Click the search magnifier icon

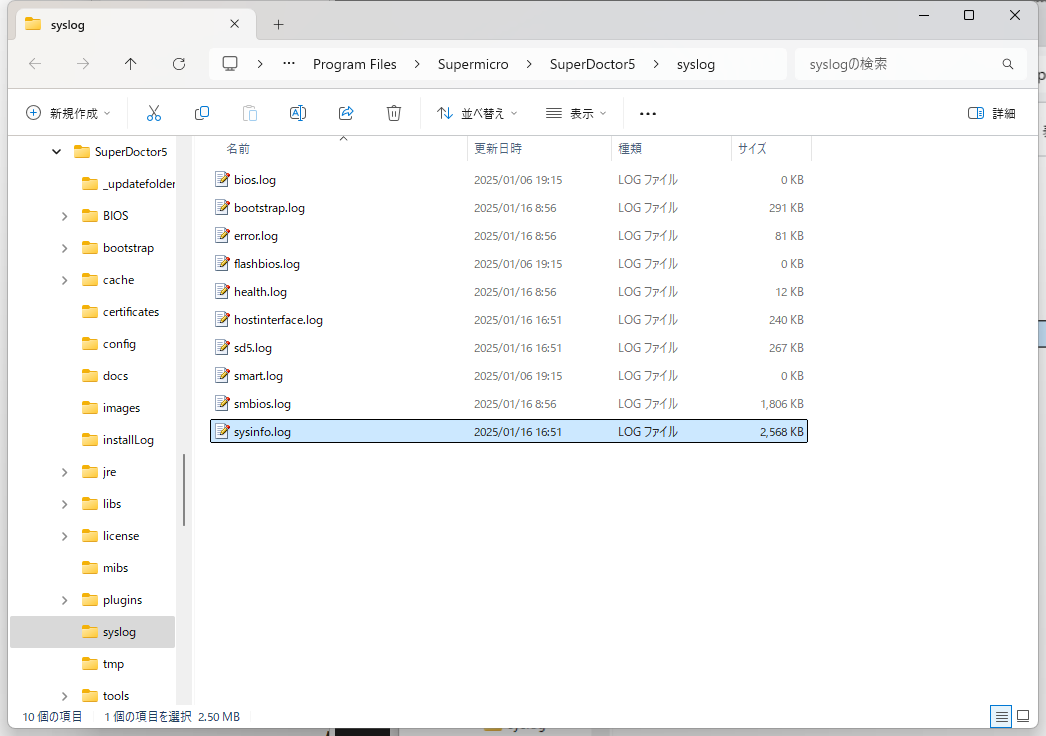click(1007, 64)
